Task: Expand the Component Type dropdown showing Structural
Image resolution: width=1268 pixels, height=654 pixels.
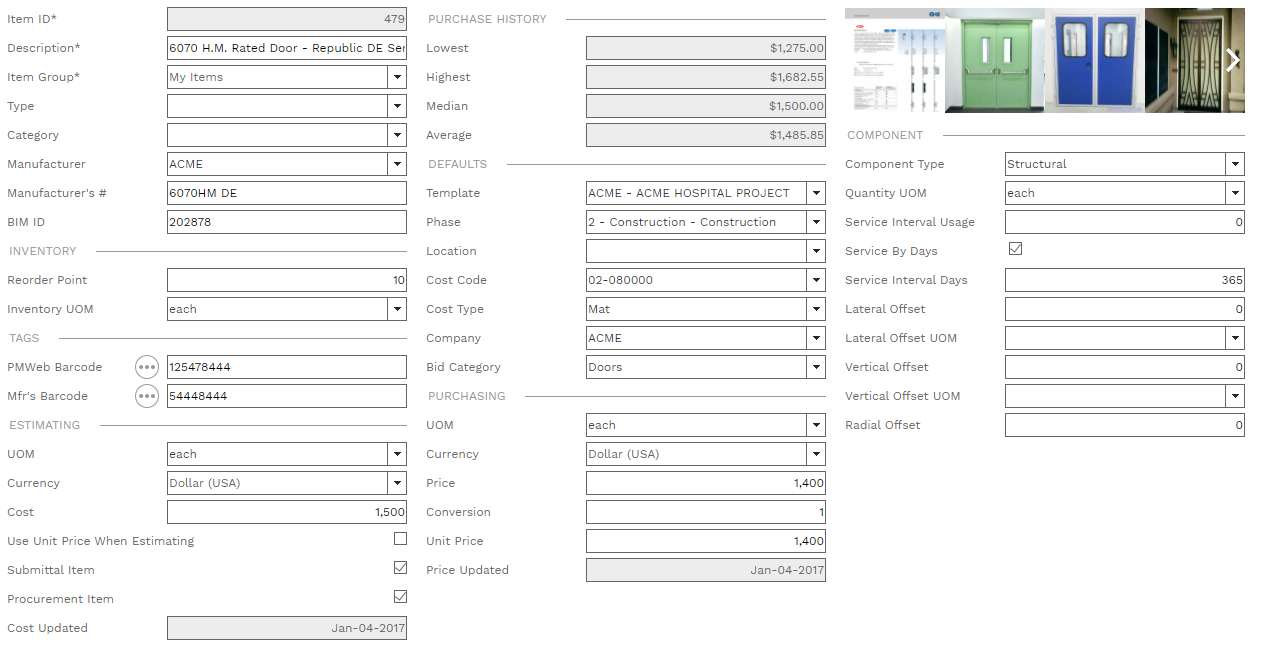Action: pyautogui.click(x=1235, y=163)
